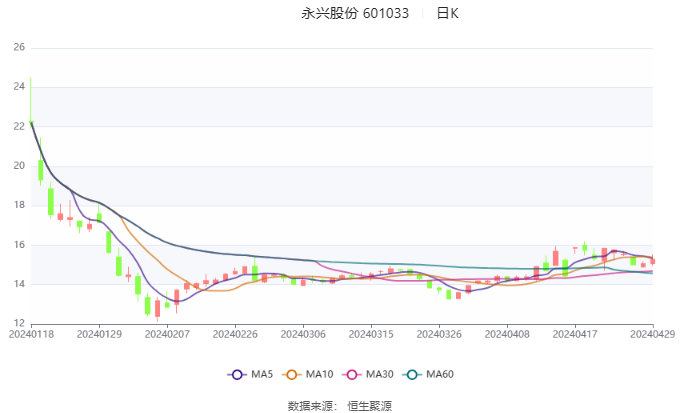Click the x-axis date 20240226
Image resolution: width=680 pixels, height=413 pixels.
point(235,334)
